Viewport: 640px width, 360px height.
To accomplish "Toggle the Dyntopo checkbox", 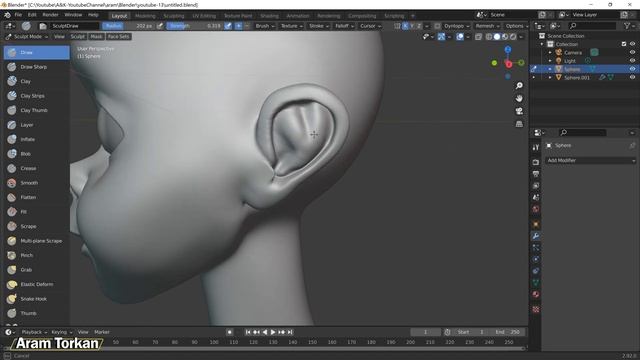I will 437,26.
